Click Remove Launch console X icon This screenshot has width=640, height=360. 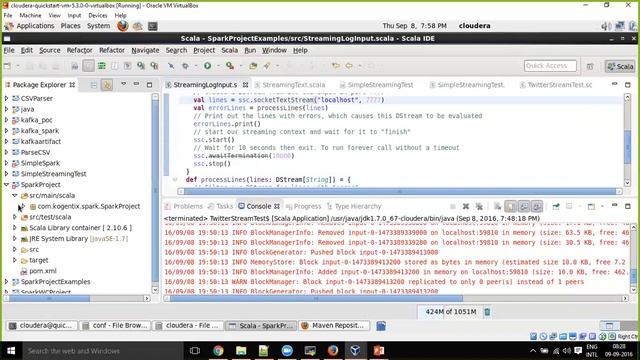(x=466, y=207)
